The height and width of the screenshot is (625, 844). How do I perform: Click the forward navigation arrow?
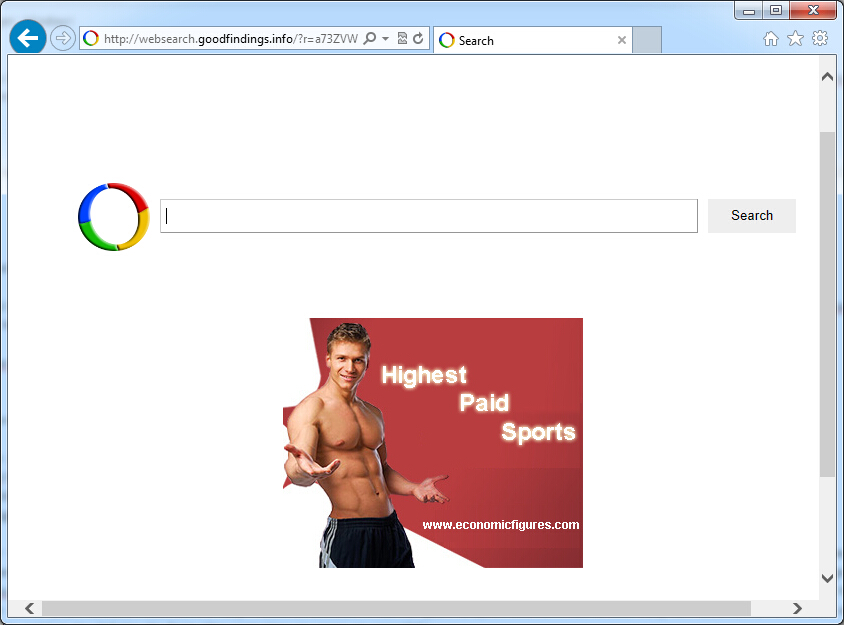coord(62,39)
